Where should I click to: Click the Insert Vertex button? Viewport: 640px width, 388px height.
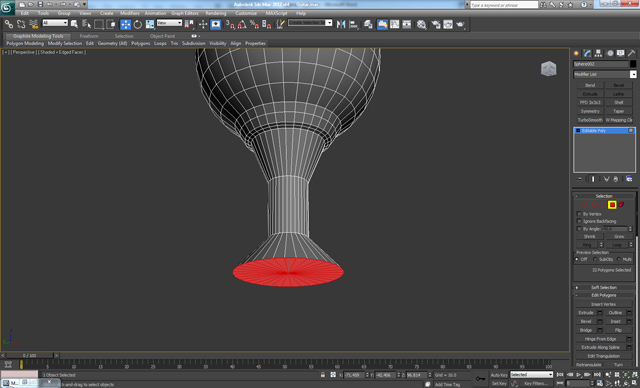click(x=604, y=304)
